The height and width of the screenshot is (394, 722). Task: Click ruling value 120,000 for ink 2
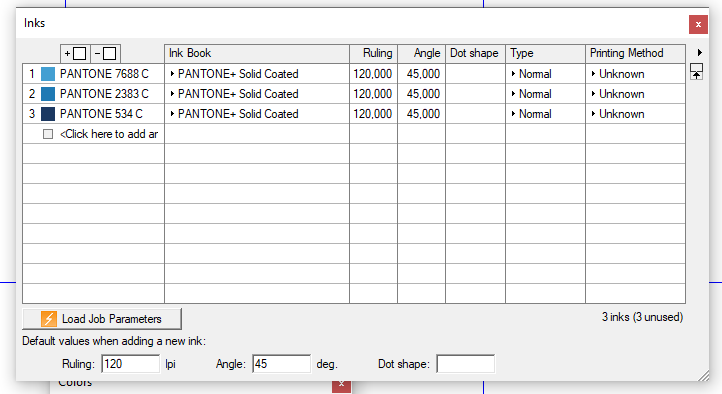point(373,94)
